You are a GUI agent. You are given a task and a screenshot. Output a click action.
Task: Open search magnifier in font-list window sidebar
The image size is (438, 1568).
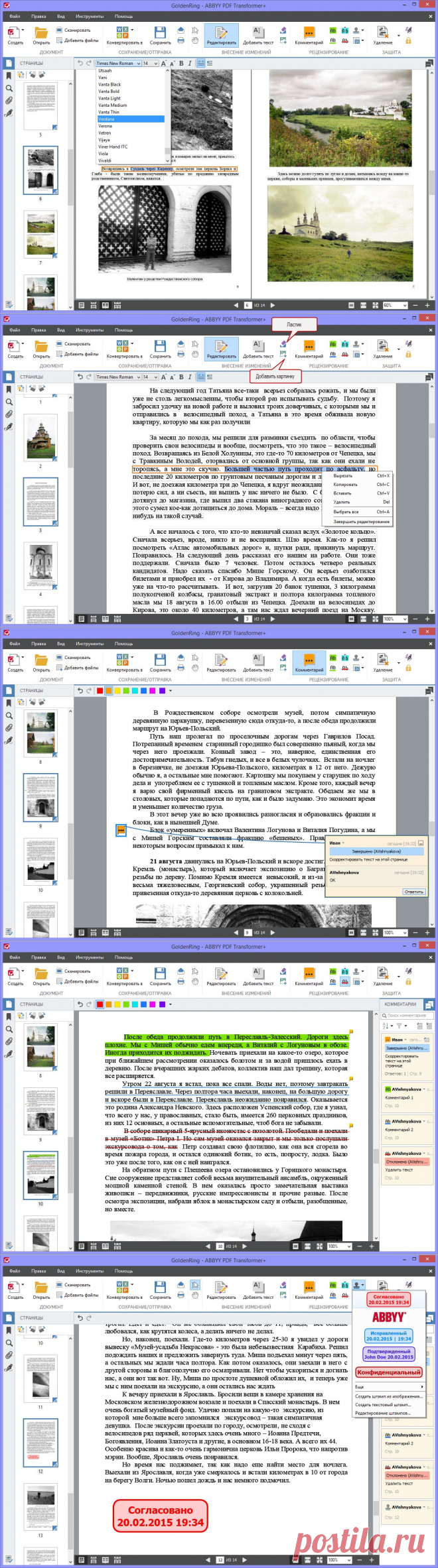point(9,88)
